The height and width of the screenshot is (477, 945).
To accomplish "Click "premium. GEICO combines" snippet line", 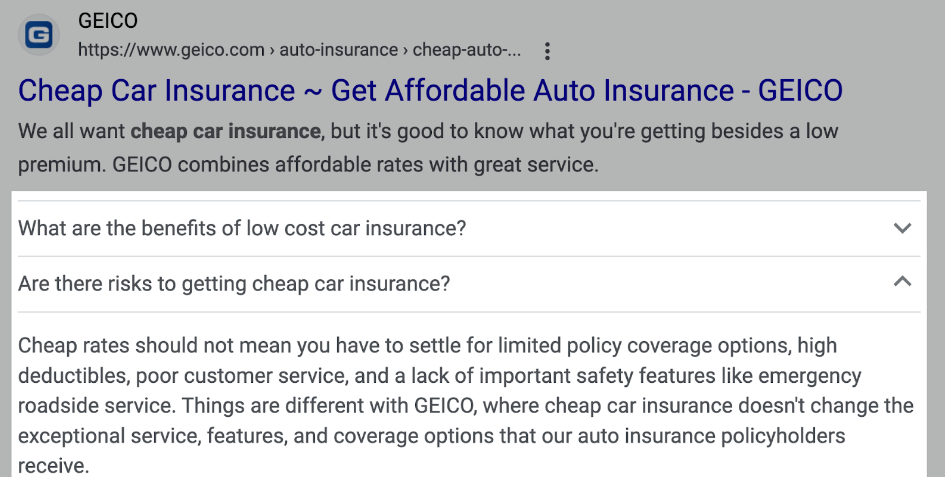I will tap(309, 164).
